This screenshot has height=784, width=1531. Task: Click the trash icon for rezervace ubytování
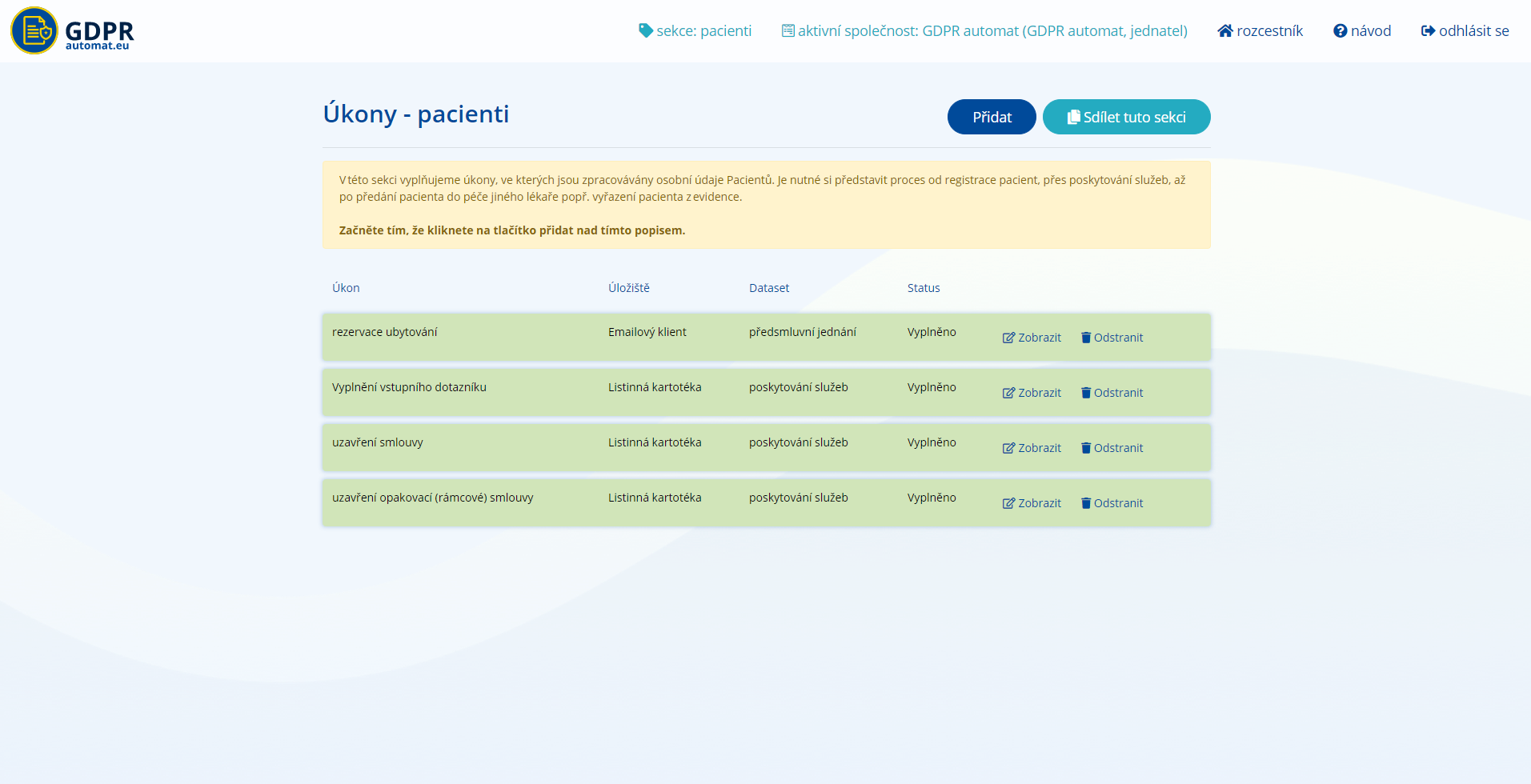(x=1086, y=338)
